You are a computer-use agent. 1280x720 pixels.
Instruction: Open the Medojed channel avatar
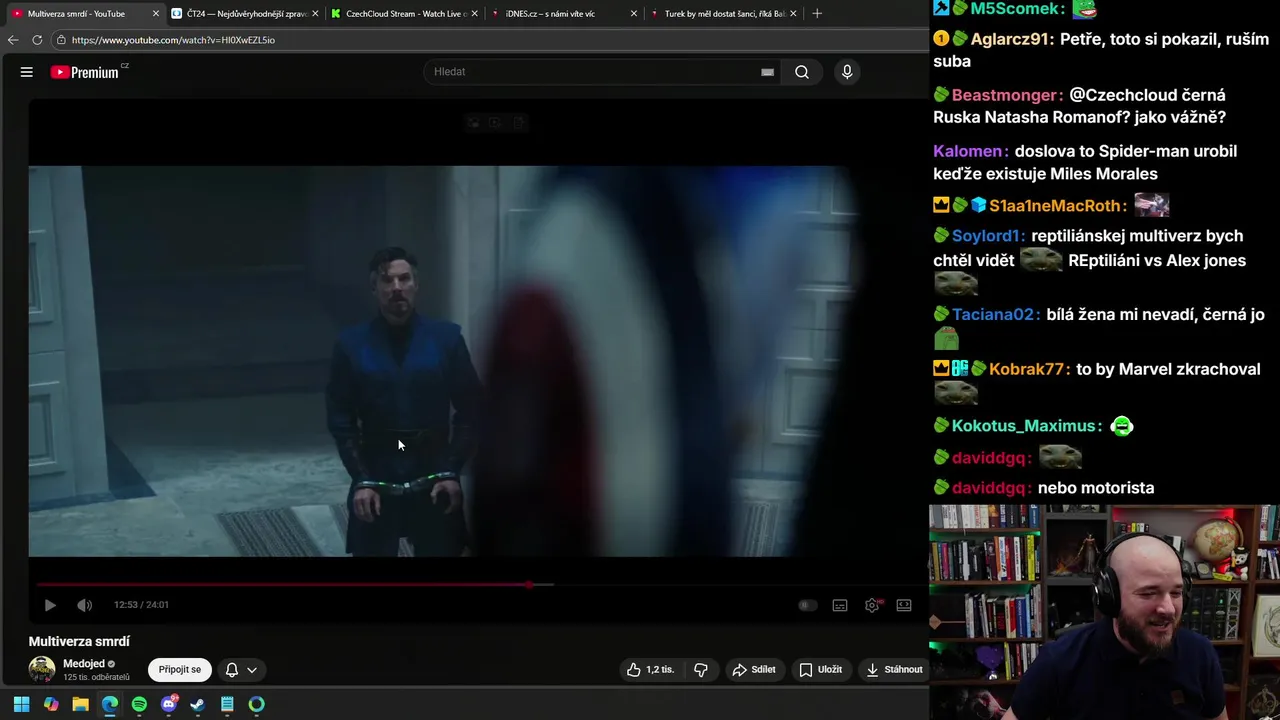(x=42, y=669)
